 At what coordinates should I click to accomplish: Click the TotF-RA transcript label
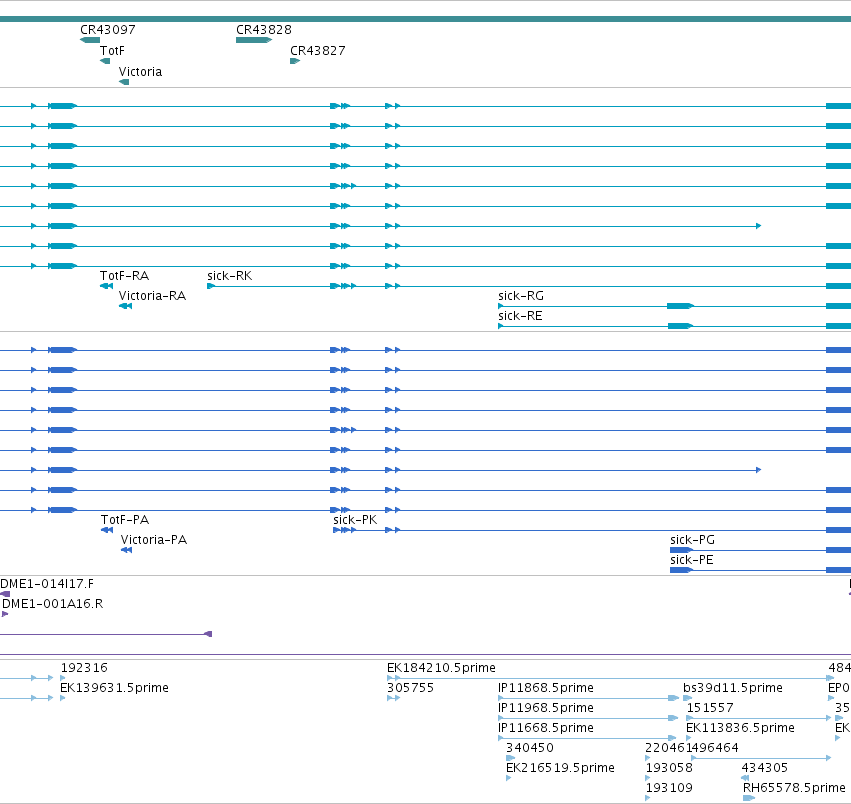(124, 276)
